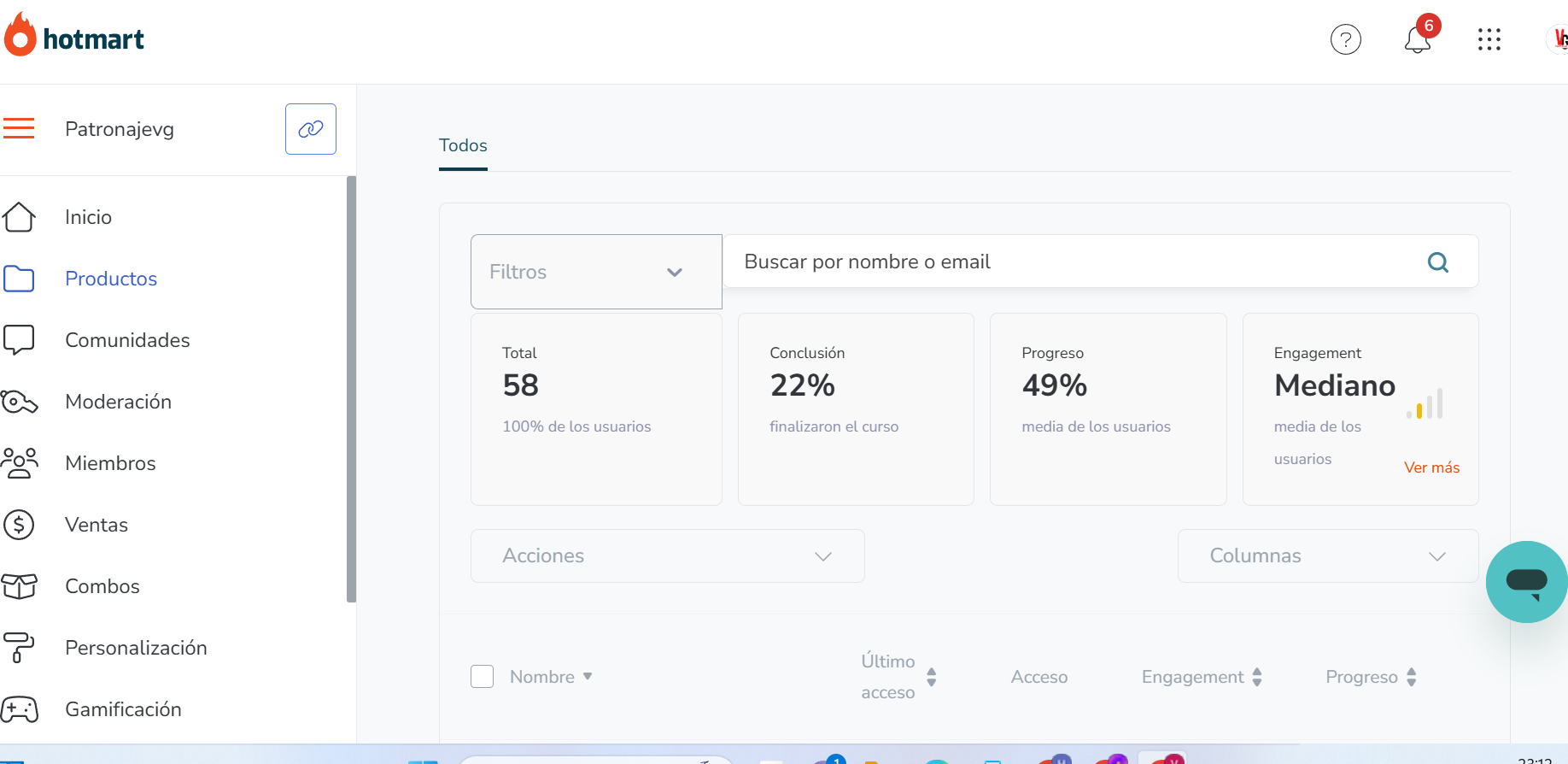Select the Todos tab
This screenshot has width=1568, height=764.
(x=463, y=145)
